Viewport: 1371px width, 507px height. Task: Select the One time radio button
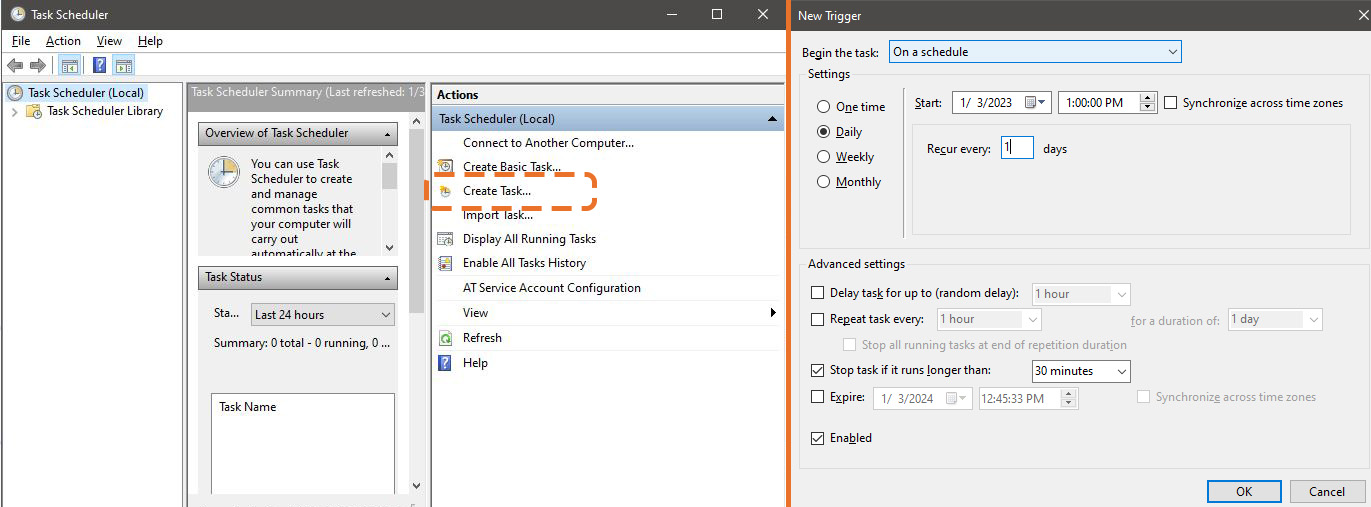824,107
